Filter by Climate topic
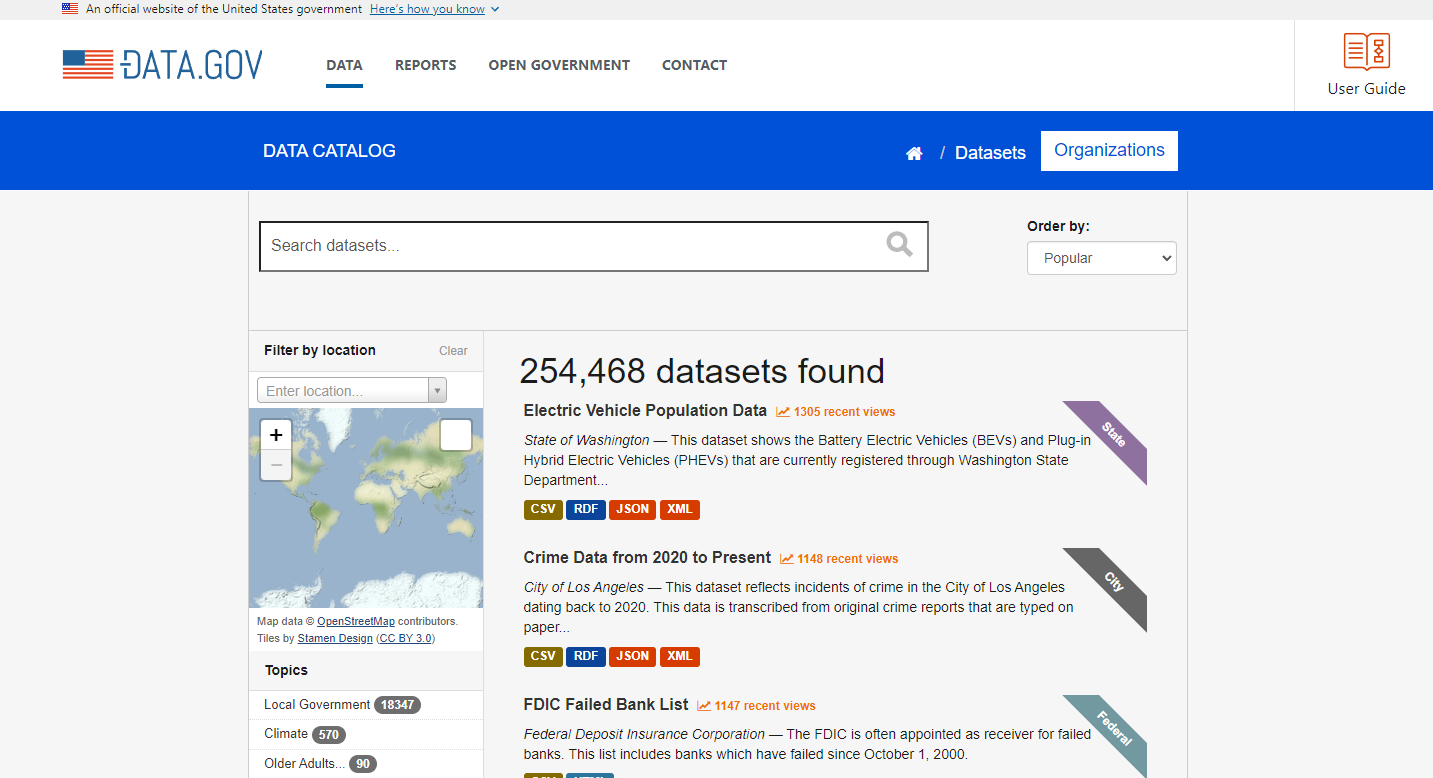Screen dimensions: 1433x778 click(366, 734)
